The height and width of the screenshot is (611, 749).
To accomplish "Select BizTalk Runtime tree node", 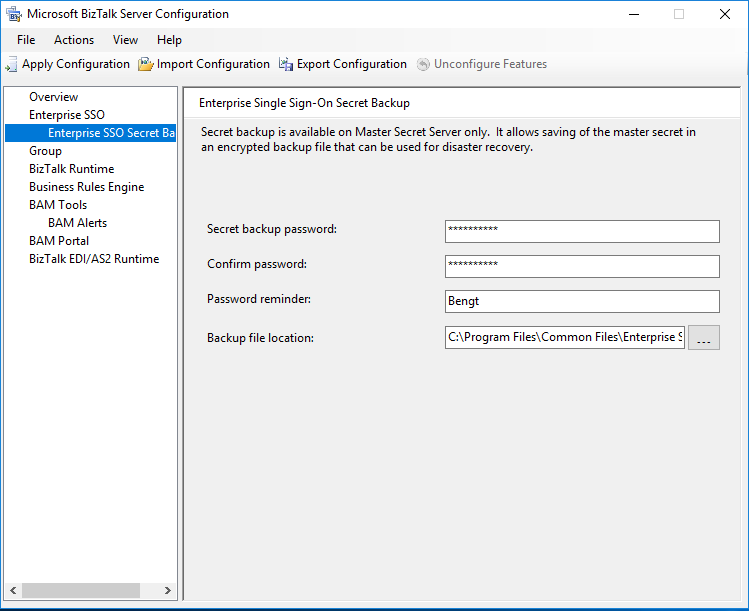I will [x=72, y=169].
